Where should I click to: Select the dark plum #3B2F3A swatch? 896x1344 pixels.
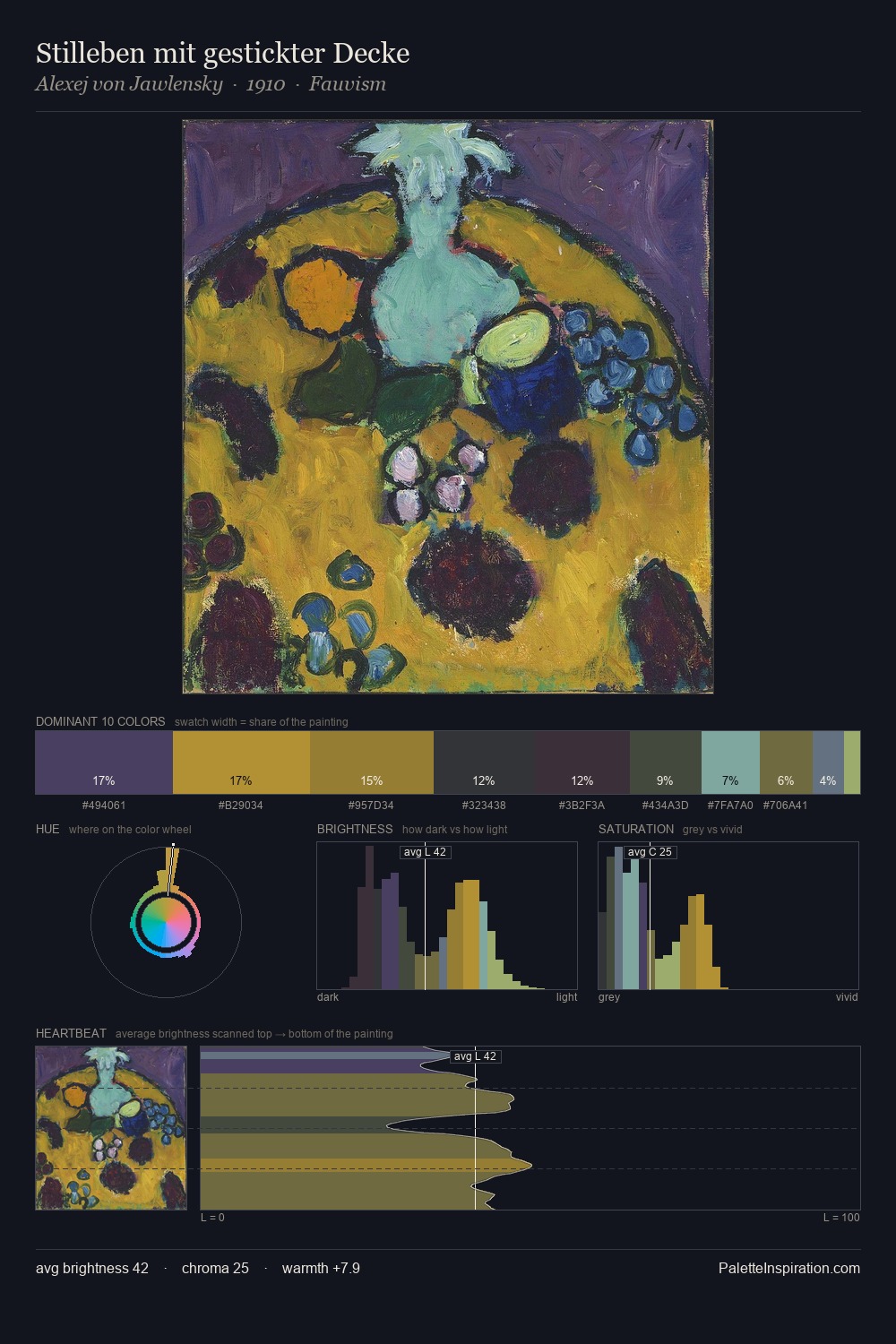click(x=582, y=762)
